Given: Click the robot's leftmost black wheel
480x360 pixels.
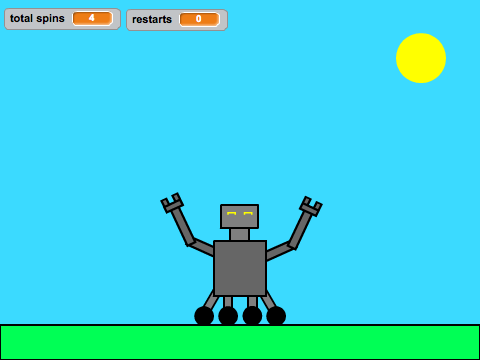Looking at the screenshot, I should (x=204, y=316).
